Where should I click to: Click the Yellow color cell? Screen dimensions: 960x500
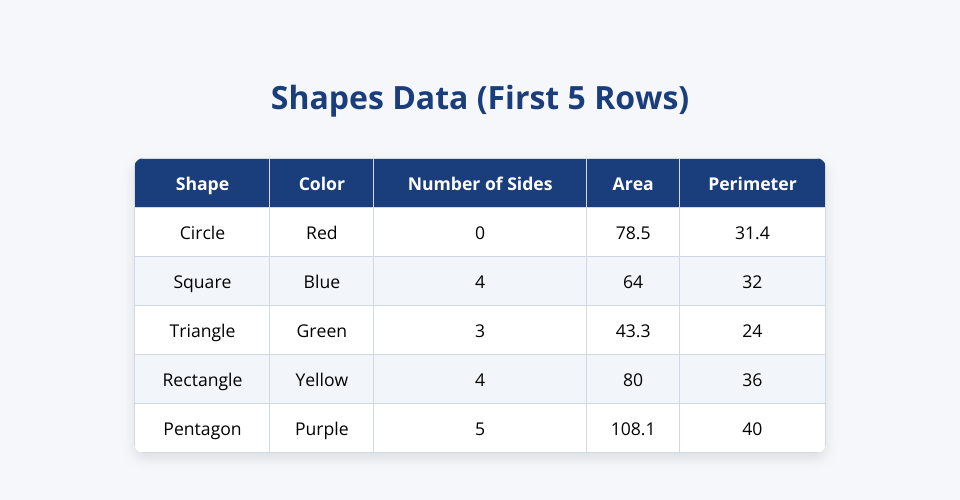tap(321, 380)
